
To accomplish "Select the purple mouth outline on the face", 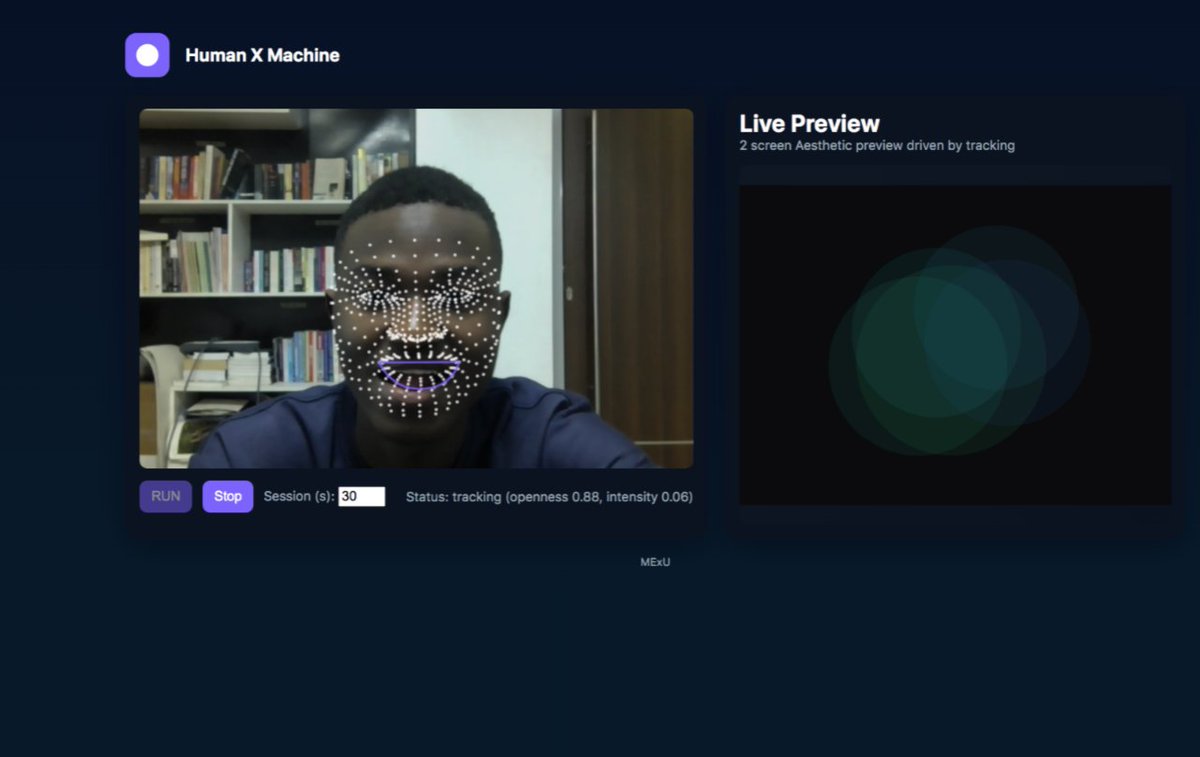I will click(420, 372).
